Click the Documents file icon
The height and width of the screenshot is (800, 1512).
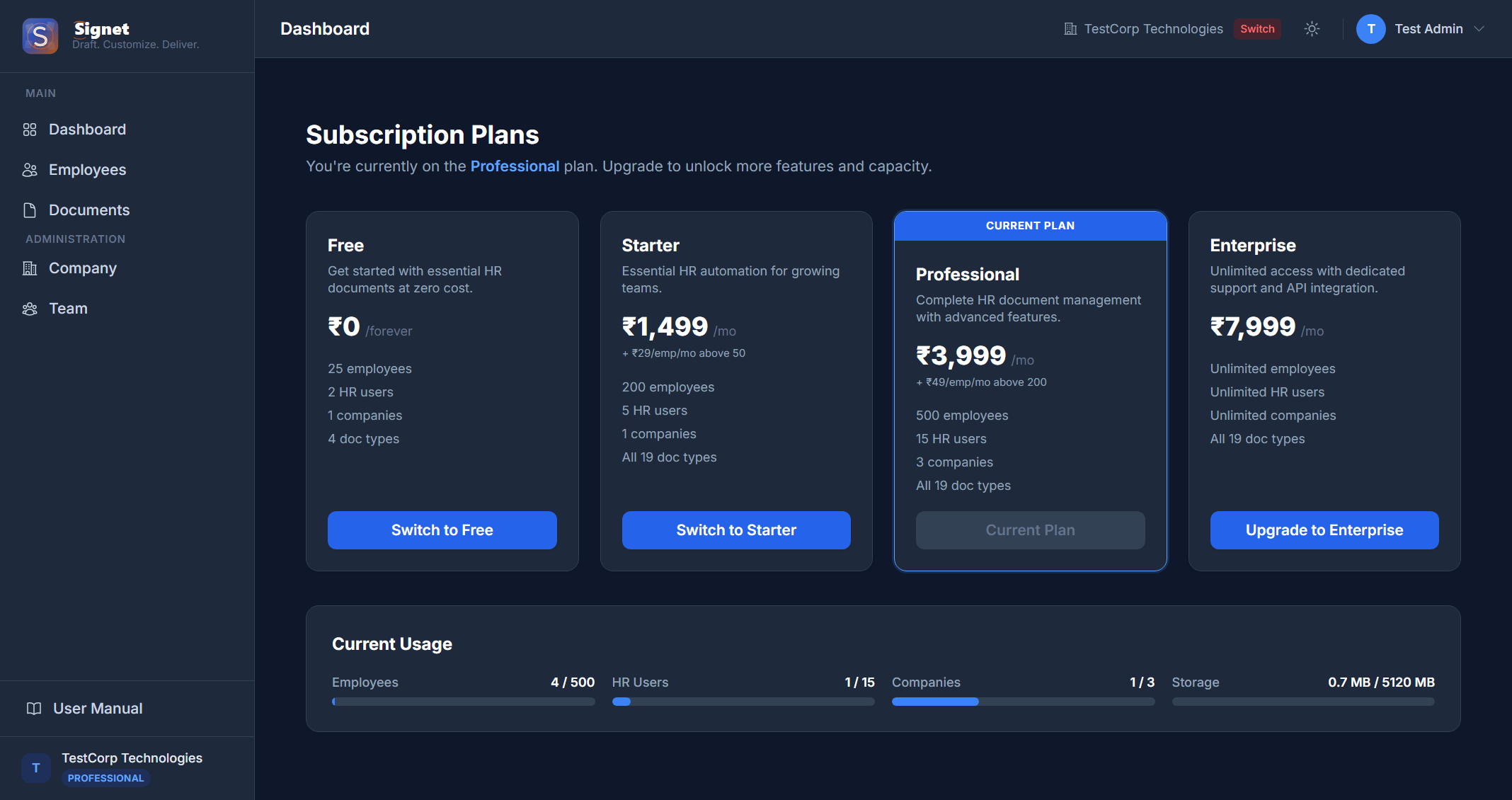tap(30, 210)
